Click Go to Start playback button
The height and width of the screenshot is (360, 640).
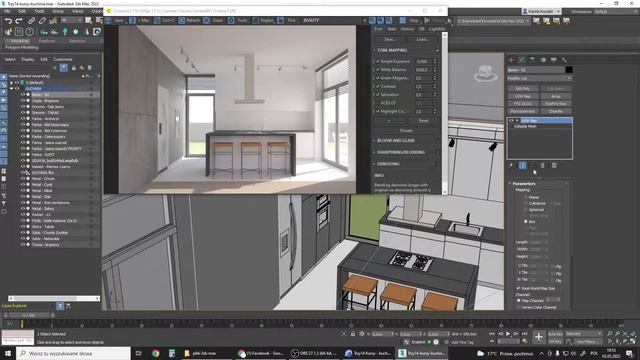[x=492, y=334]
